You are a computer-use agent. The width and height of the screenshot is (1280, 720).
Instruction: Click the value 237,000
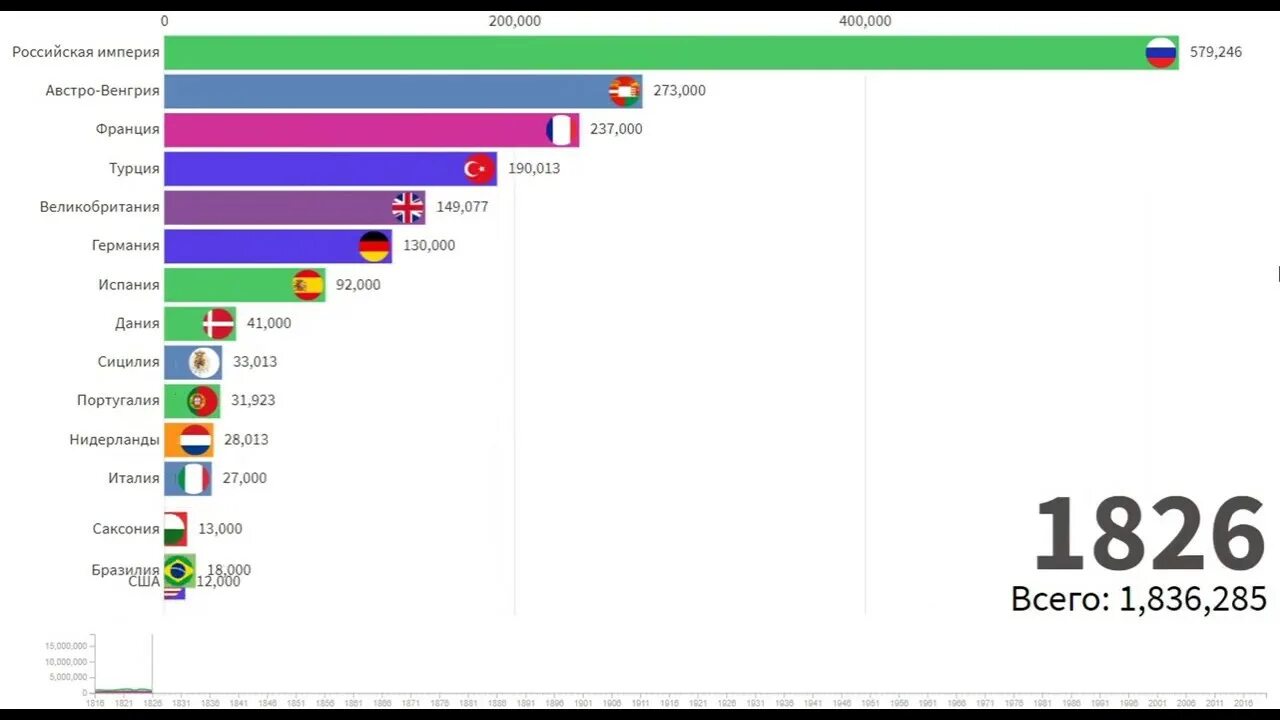click(616, 129)
